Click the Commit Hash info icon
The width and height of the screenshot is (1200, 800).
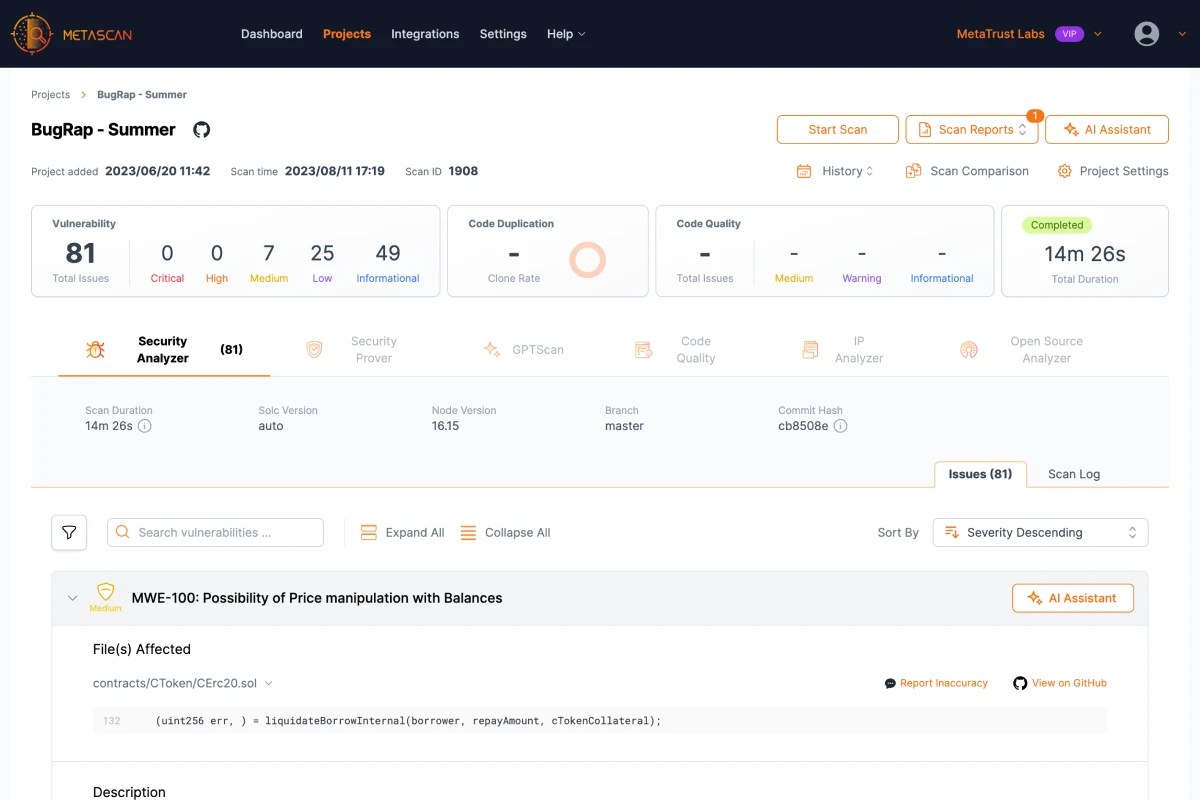click(x=841, y=426)
